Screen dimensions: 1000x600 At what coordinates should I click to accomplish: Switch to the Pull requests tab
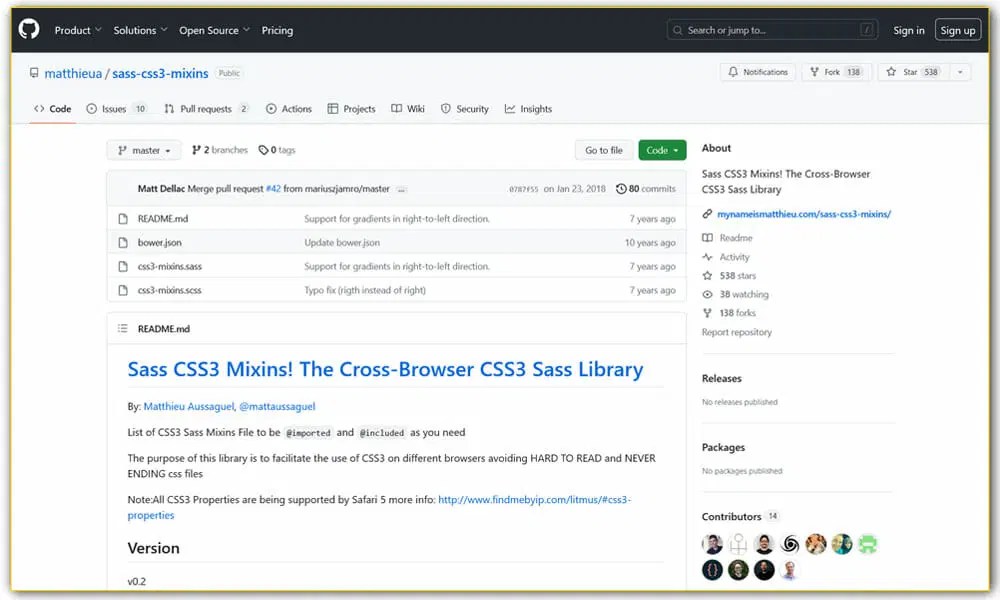tap(207, 108)
